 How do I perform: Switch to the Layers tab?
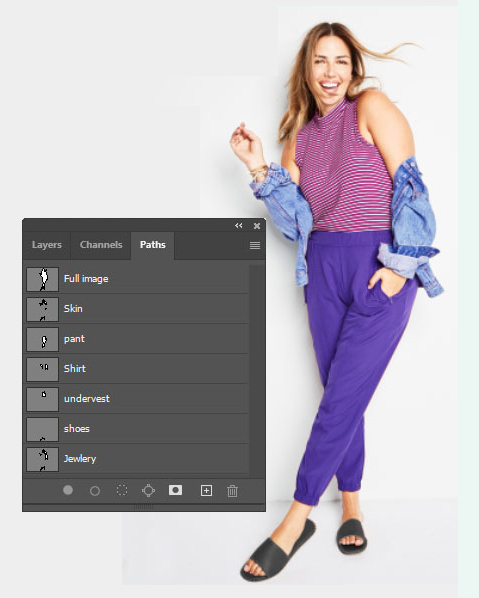pyautogui.click(x=47, y=245)
